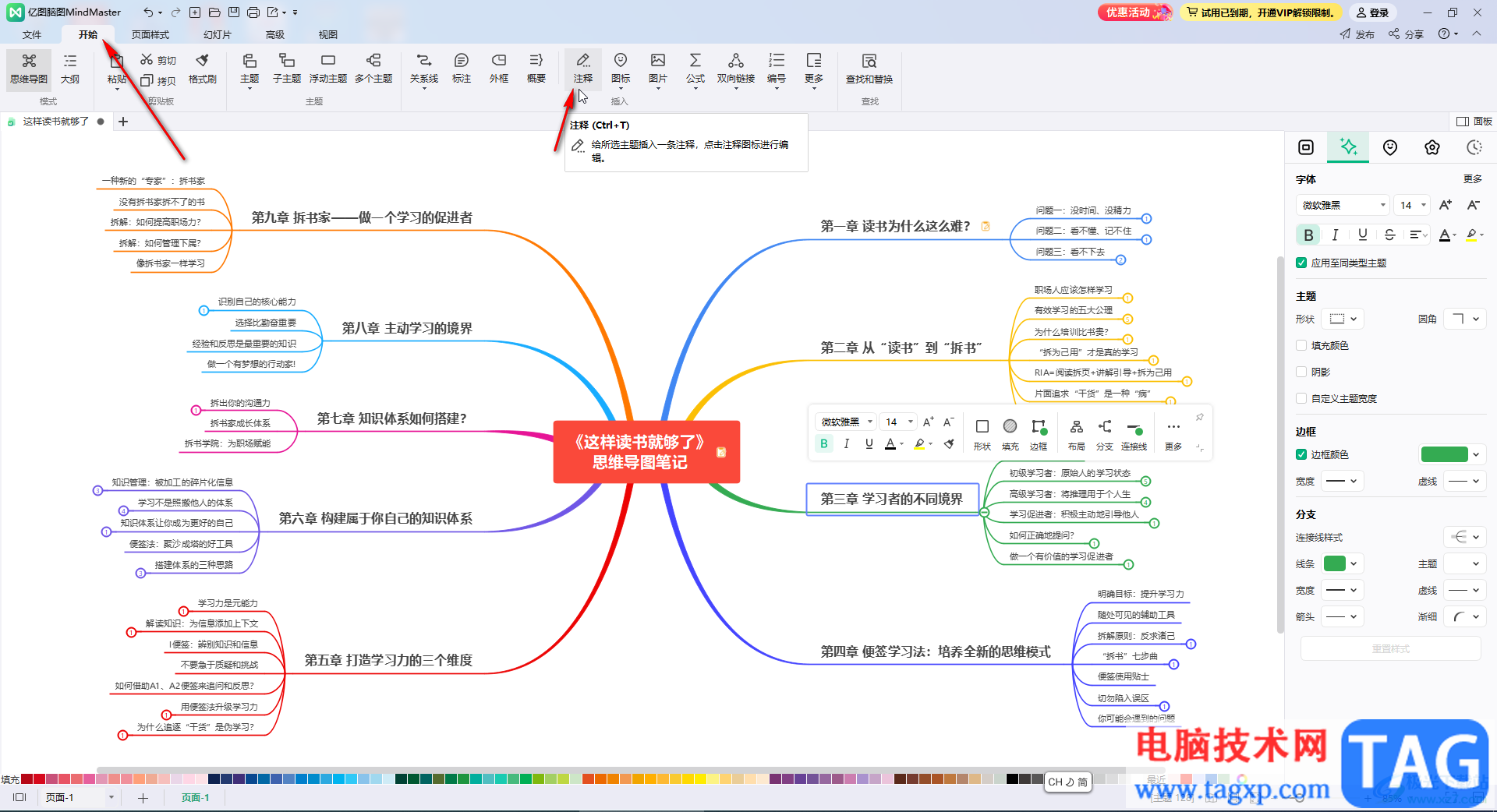This screenshot has height=812, width=1497.
Task: Open Find and Replace
Action: [x=869, y=69]
